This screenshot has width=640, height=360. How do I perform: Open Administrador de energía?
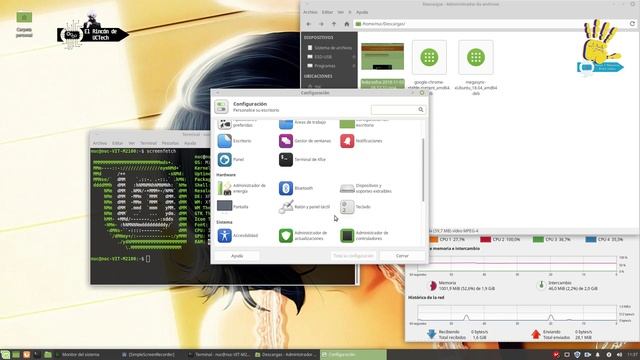pos(242,188)
